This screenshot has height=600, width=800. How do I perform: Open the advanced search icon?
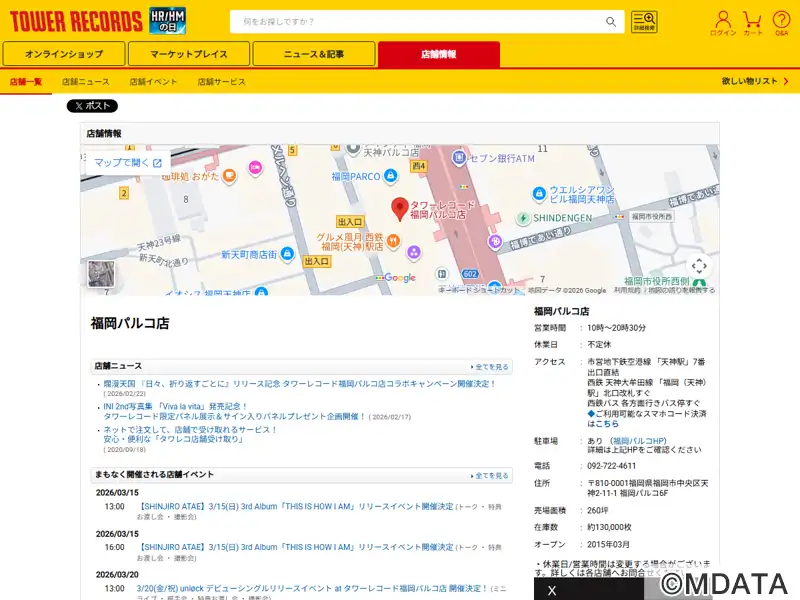644,22
